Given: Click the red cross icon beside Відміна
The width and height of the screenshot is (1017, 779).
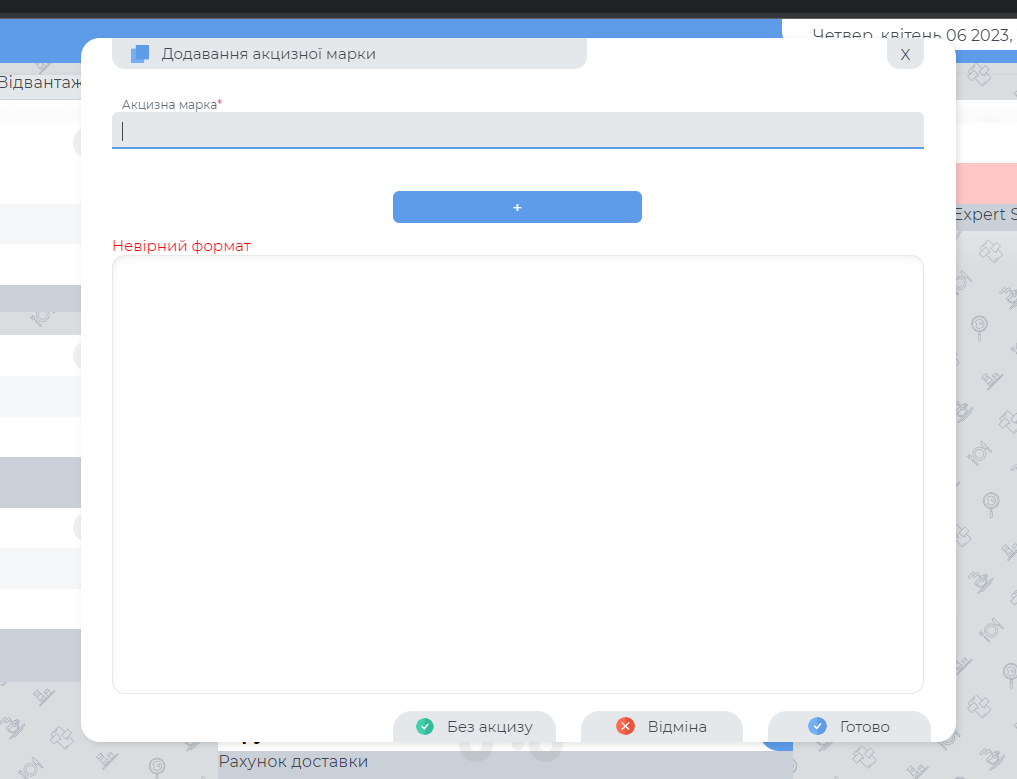Looking at the screenshot, I should (x=626, y=727).
